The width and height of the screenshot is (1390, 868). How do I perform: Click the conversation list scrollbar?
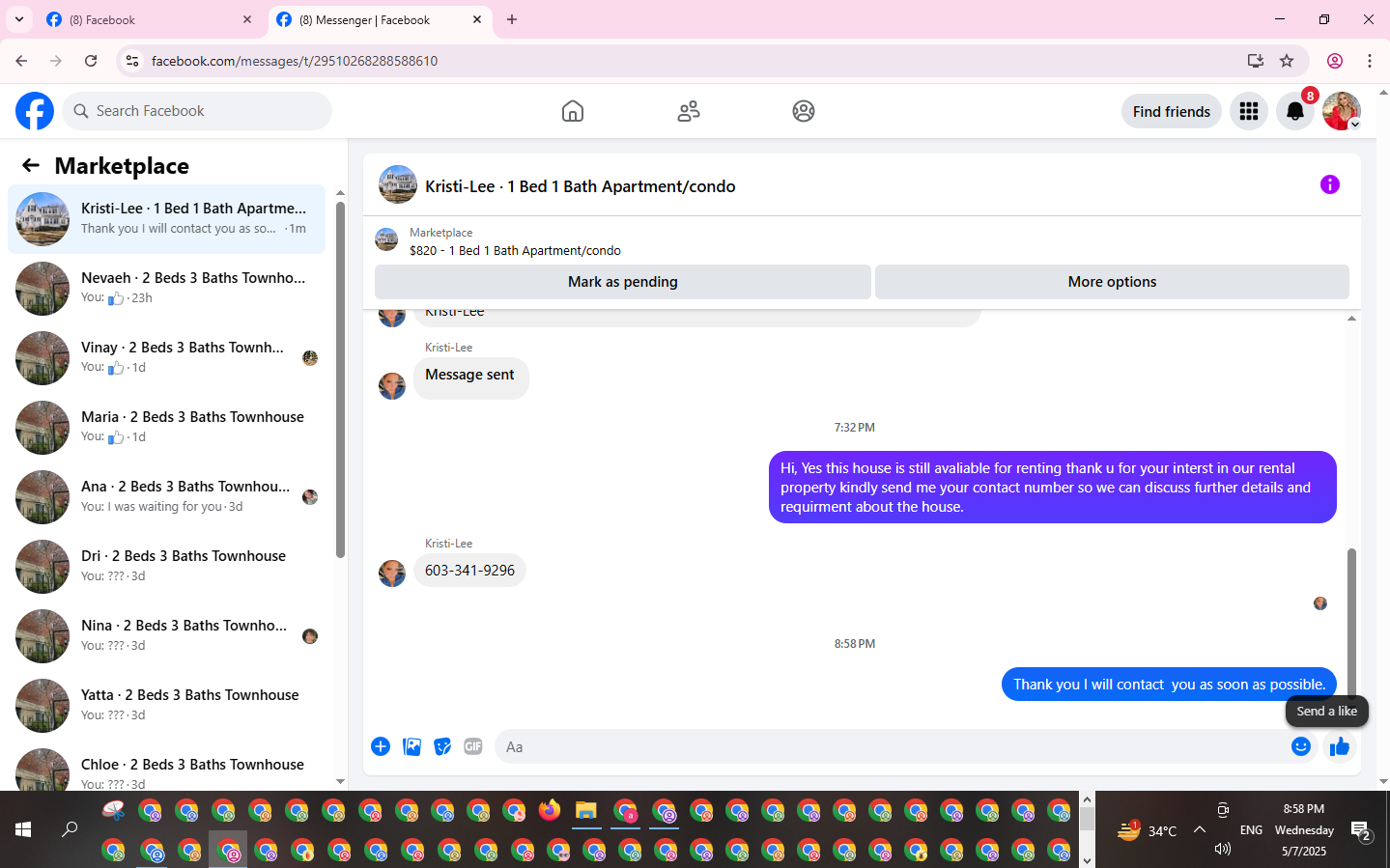point(340,379)
